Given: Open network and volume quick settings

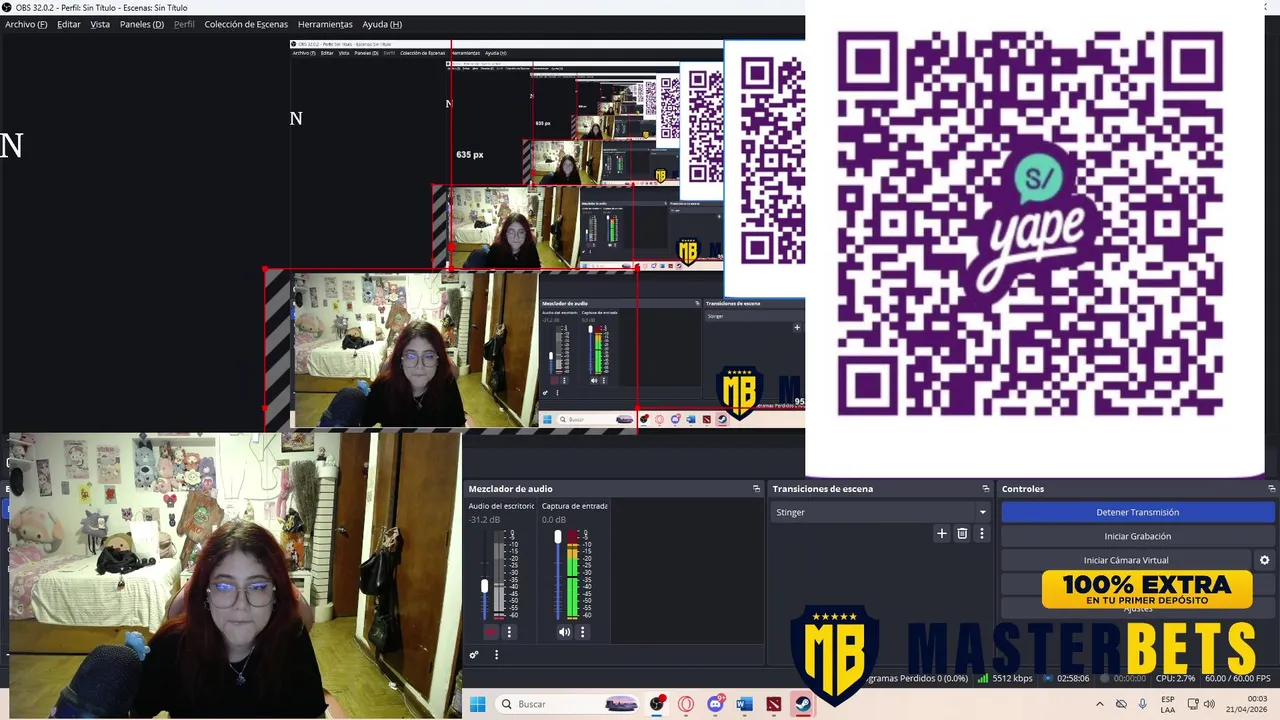Looking at the screenshot, I should pyautogui.click(x=1200, y=704).
